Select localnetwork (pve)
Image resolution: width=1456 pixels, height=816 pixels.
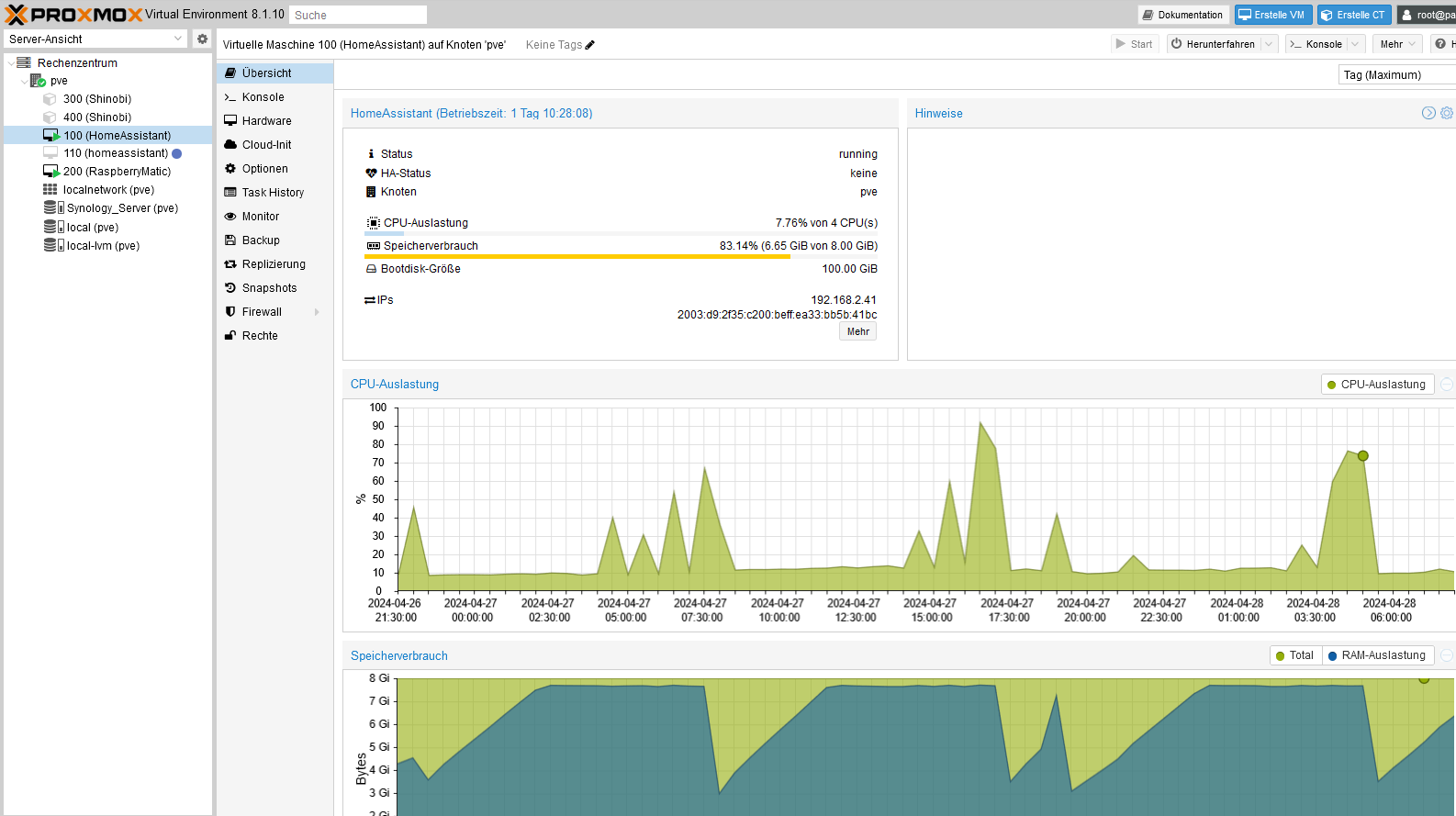point(108,190)
